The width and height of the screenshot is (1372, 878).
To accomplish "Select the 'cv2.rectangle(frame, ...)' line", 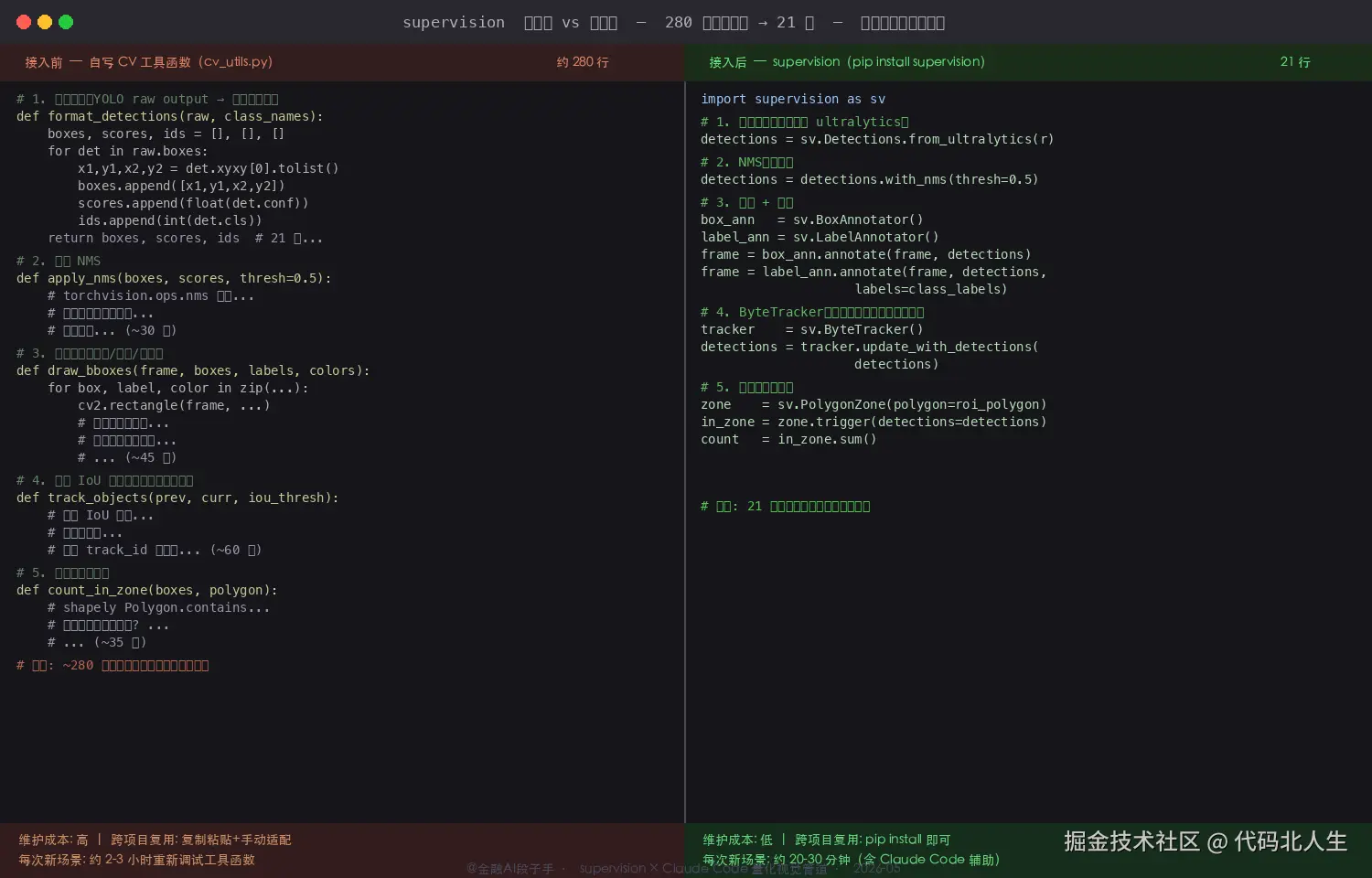I will click(x=174, y=405).
